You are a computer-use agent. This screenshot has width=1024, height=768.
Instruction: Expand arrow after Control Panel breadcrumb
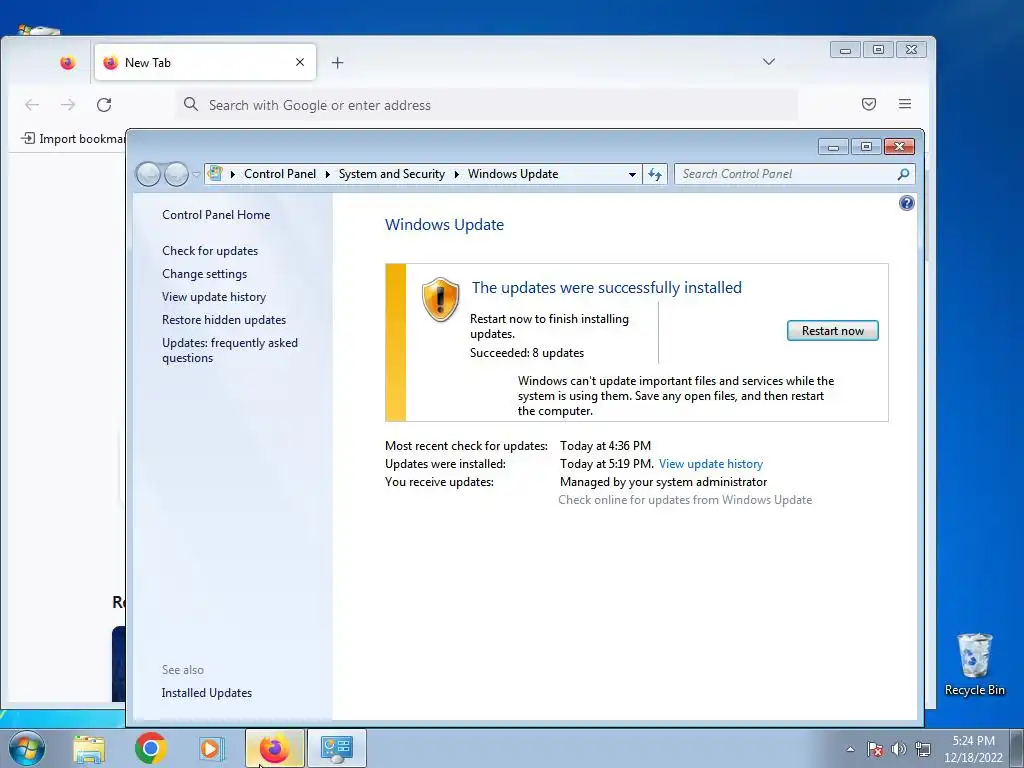pos(327,174)
